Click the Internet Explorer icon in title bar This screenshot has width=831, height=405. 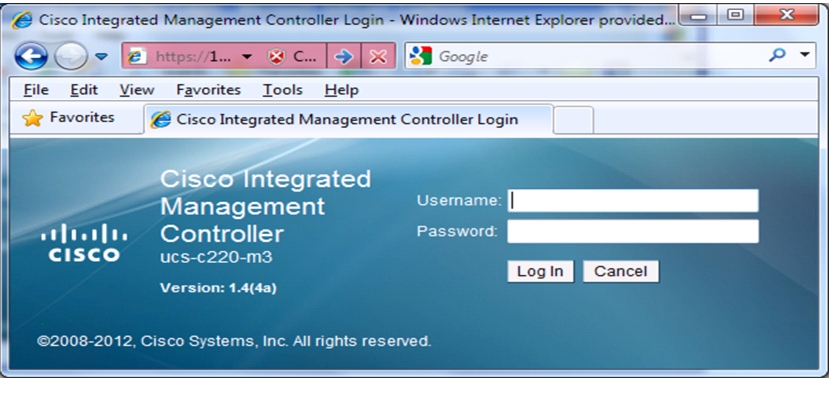pos(22,20)
